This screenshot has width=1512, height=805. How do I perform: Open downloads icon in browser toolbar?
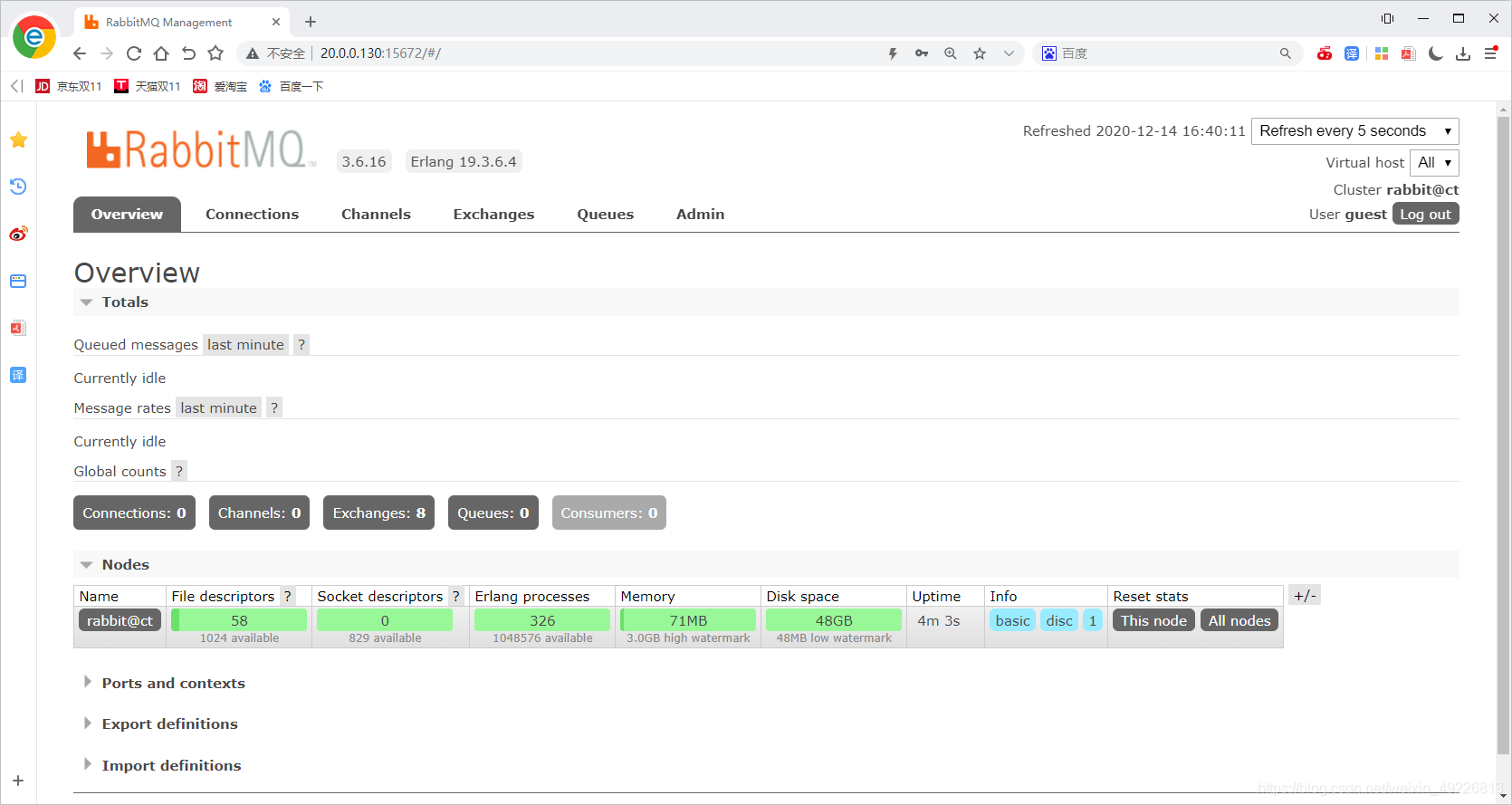tap(1463, 53)
